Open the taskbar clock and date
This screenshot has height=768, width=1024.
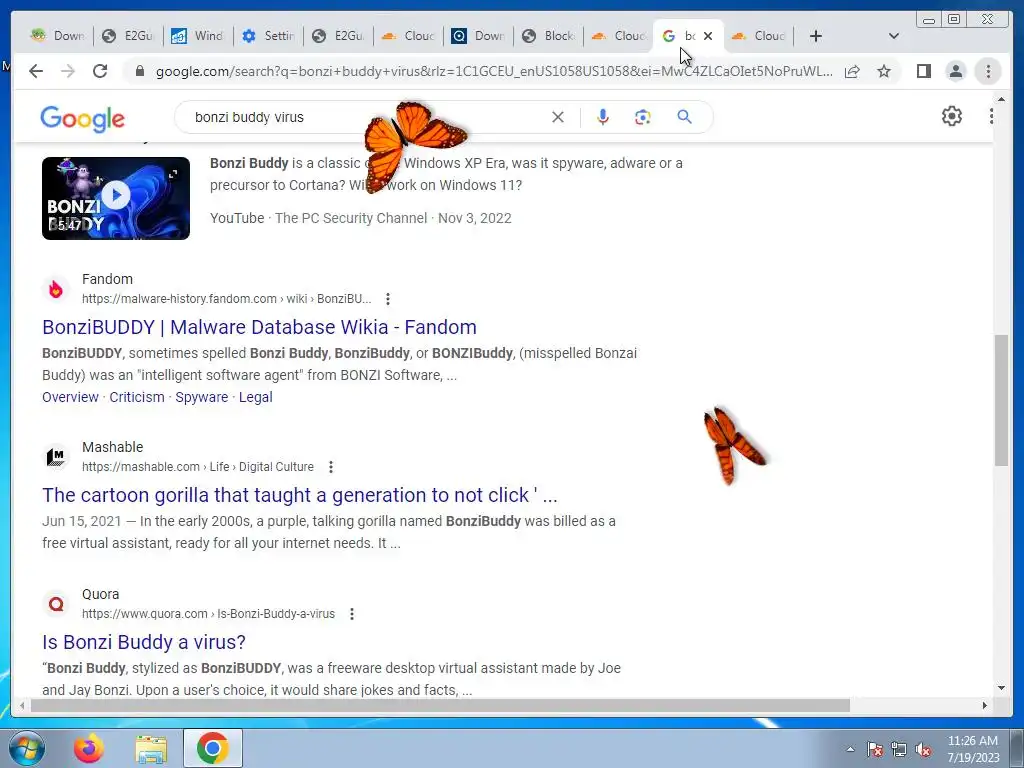click(973, 749)
